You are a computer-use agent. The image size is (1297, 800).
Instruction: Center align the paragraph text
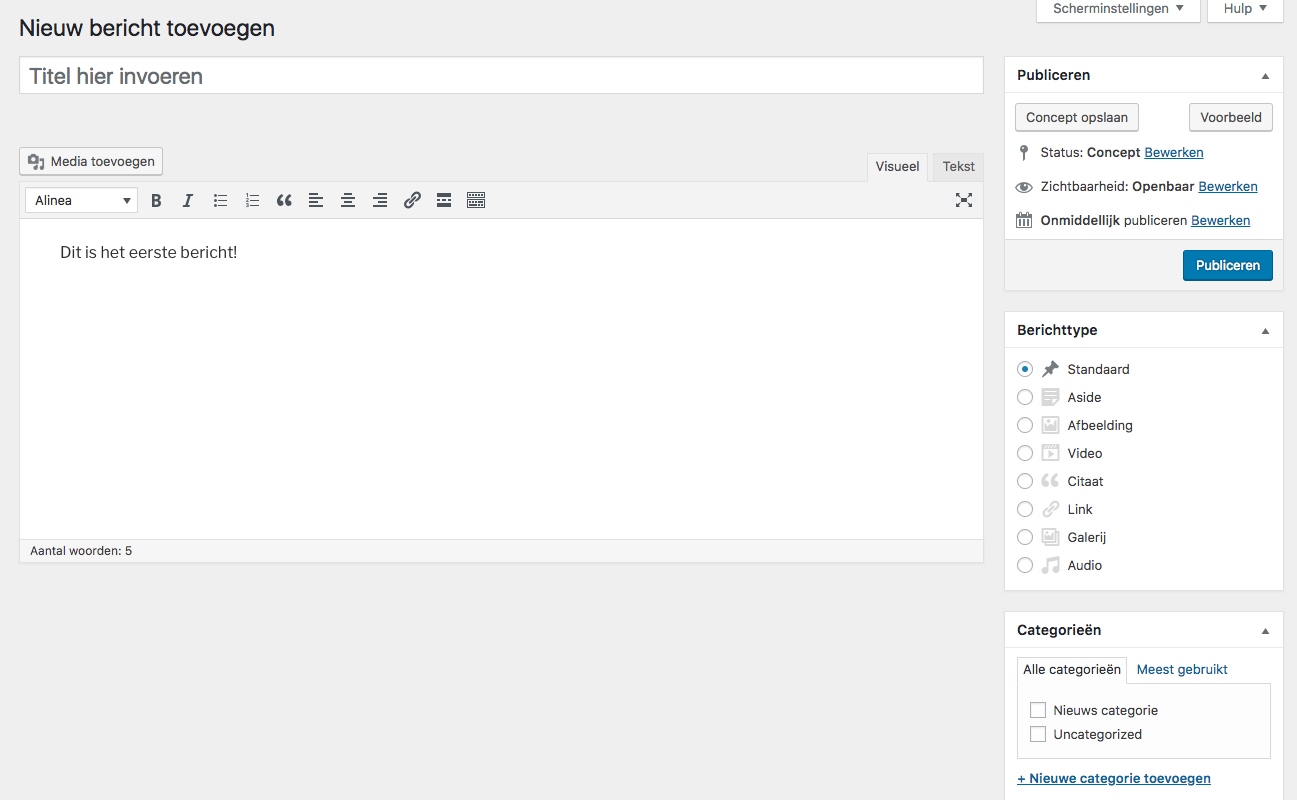pos(348,201)
